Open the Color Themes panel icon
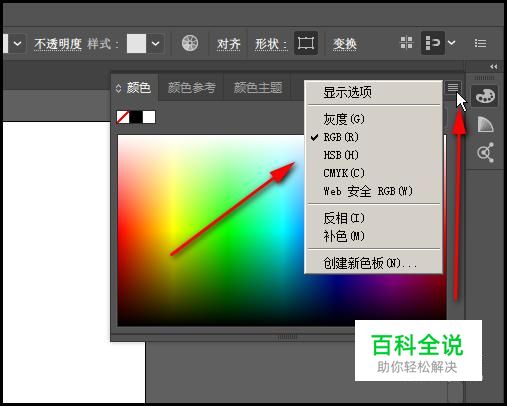Viewport: 507px width, 406px height. [485, 153]
